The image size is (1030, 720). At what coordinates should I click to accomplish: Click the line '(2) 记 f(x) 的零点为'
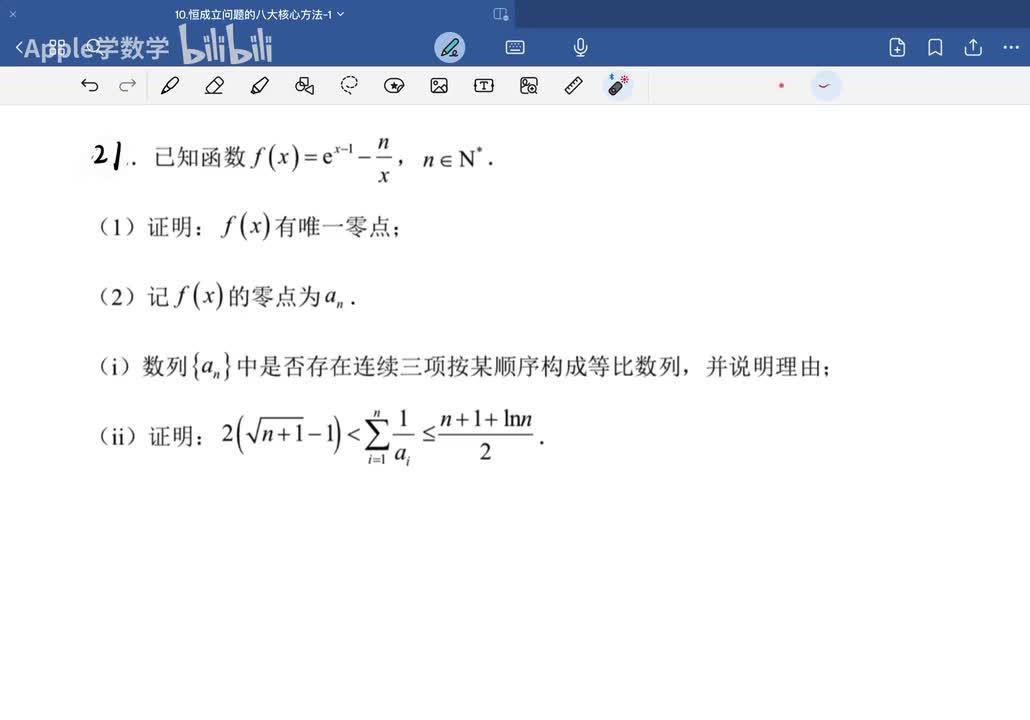point(227,297)
